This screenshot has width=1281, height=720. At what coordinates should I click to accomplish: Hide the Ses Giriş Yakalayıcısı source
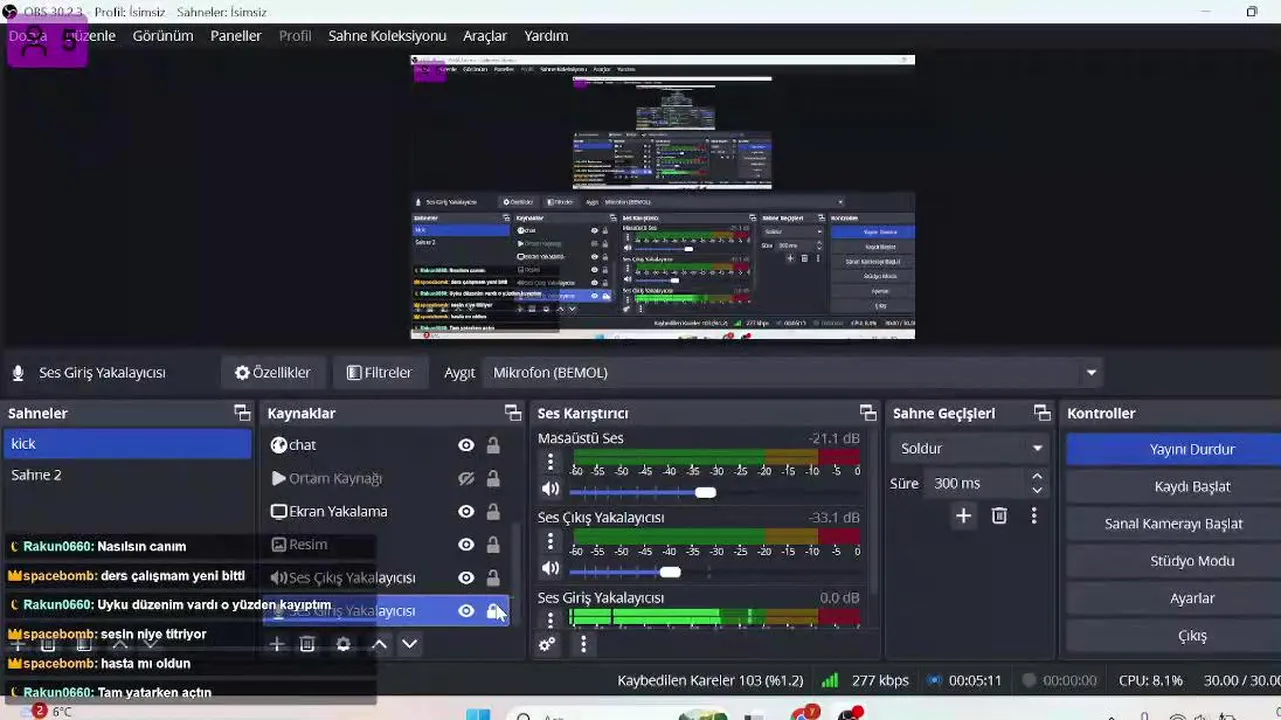click(466, 611)
